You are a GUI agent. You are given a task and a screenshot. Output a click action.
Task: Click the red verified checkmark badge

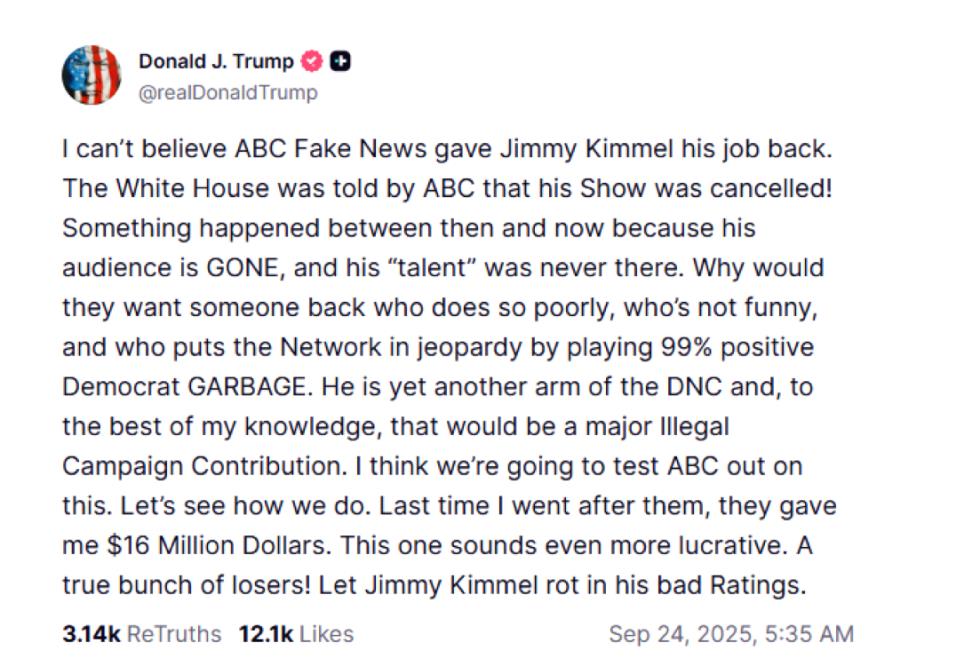tap(312, 61)
